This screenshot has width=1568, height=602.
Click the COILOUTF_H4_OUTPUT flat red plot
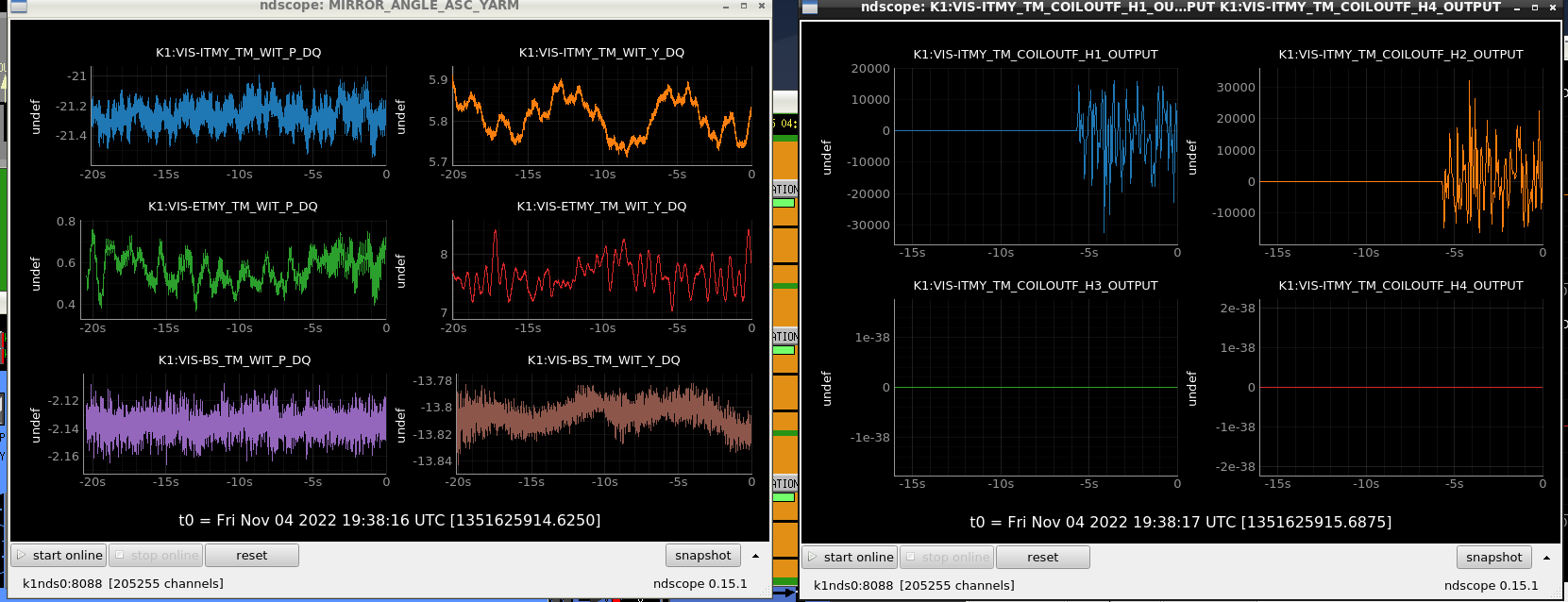(x=1401, y=387)
